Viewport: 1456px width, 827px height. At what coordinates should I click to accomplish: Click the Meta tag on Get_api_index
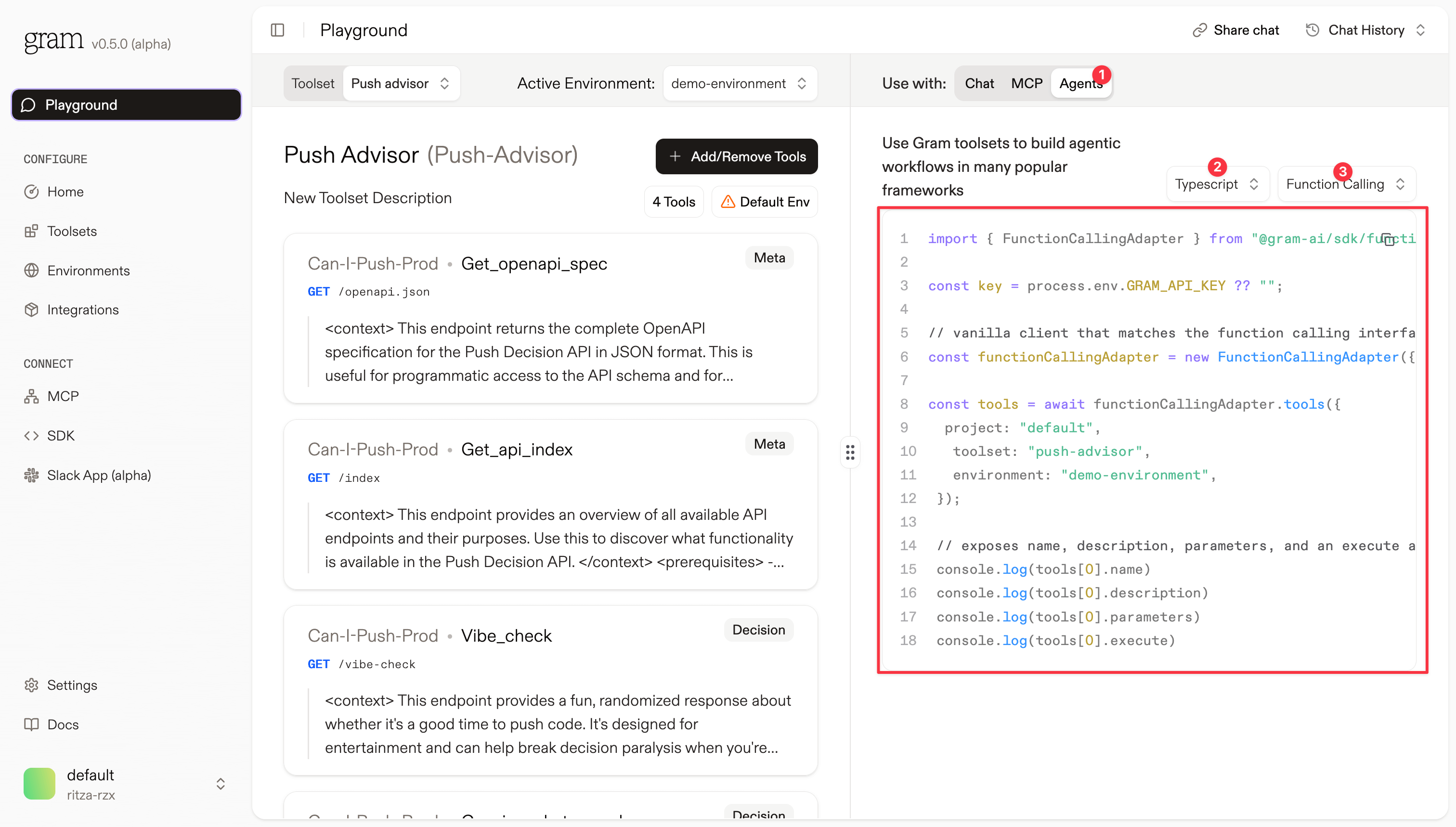coord(769,444)
